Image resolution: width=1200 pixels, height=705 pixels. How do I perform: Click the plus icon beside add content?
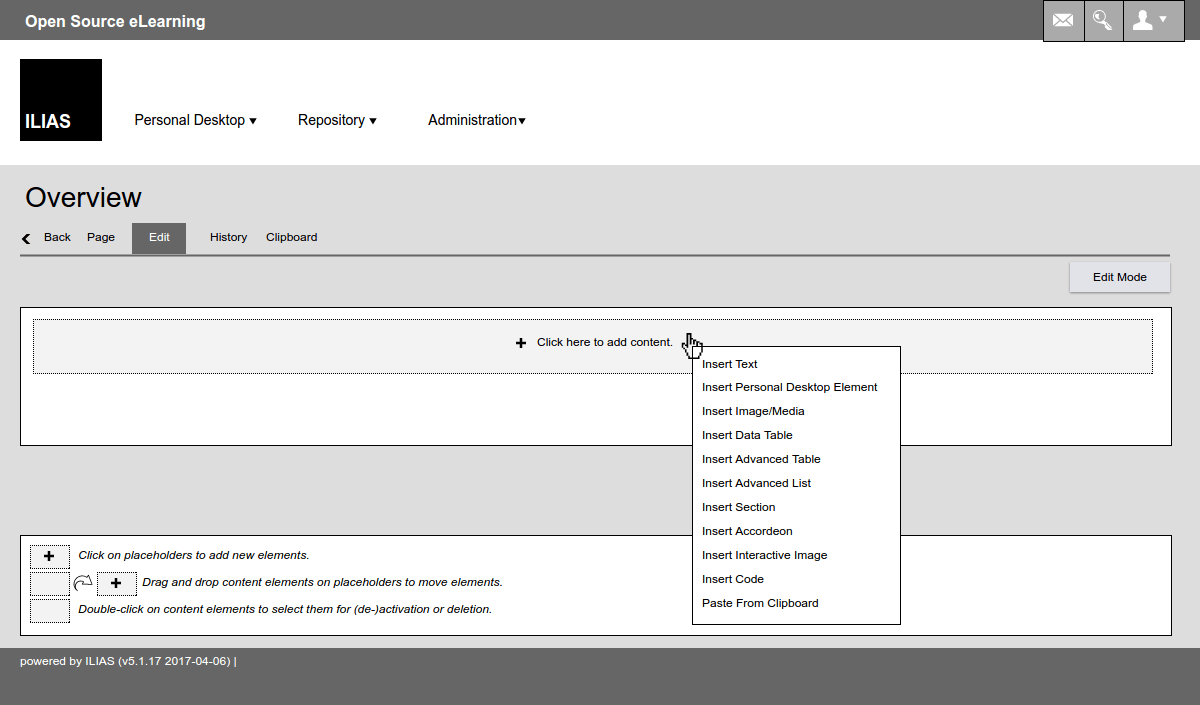click(520, 343)
